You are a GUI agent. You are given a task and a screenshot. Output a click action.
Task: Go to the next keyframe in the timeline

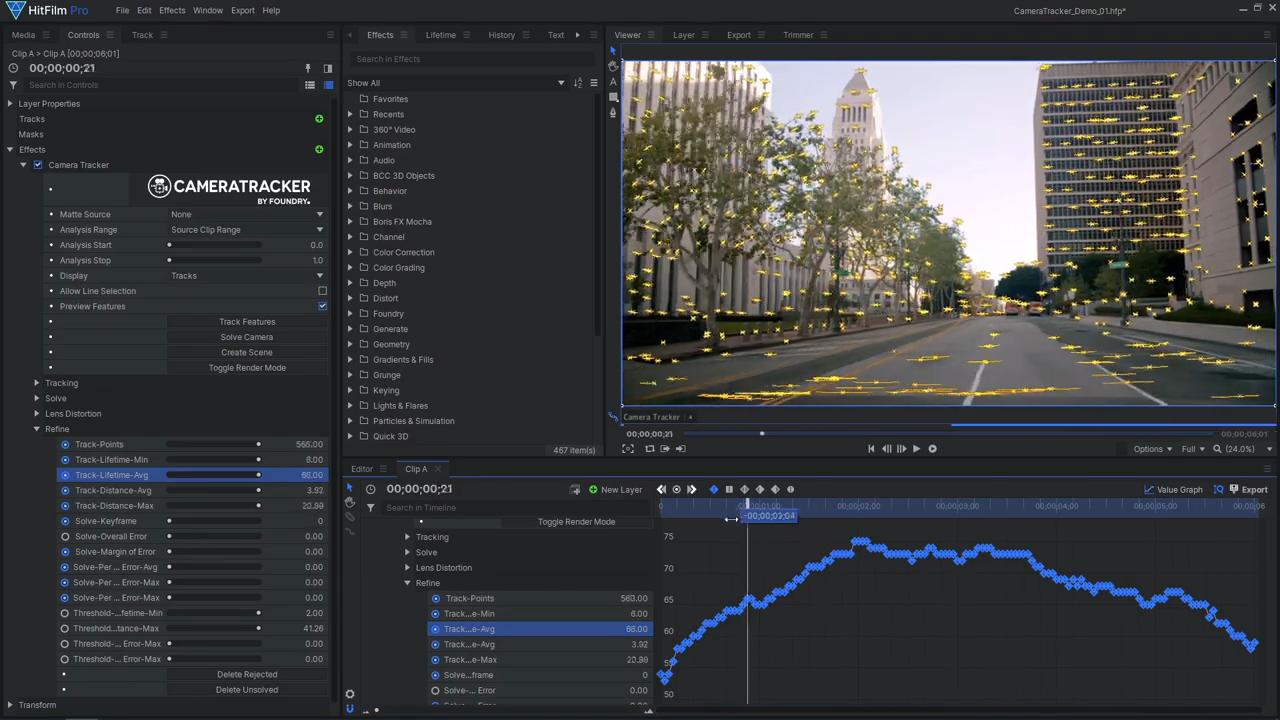691,489
